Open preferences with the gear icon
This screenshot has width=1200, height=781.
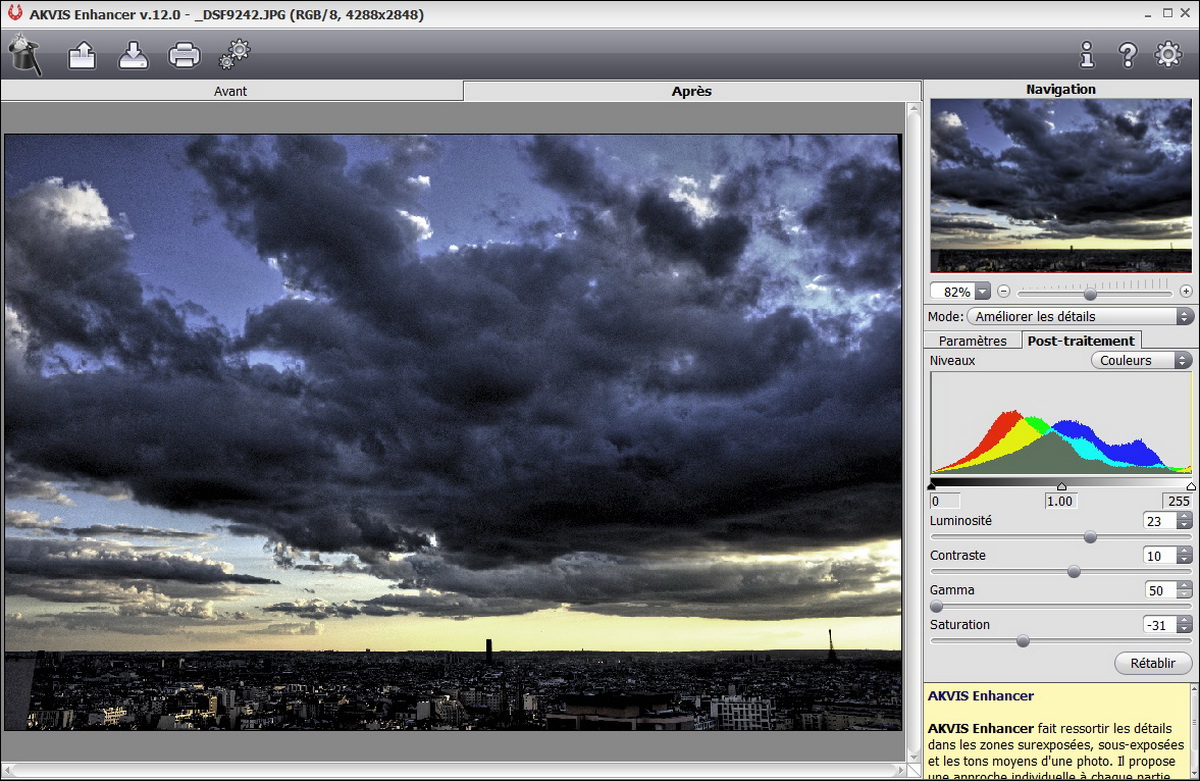click(1168, 54)
